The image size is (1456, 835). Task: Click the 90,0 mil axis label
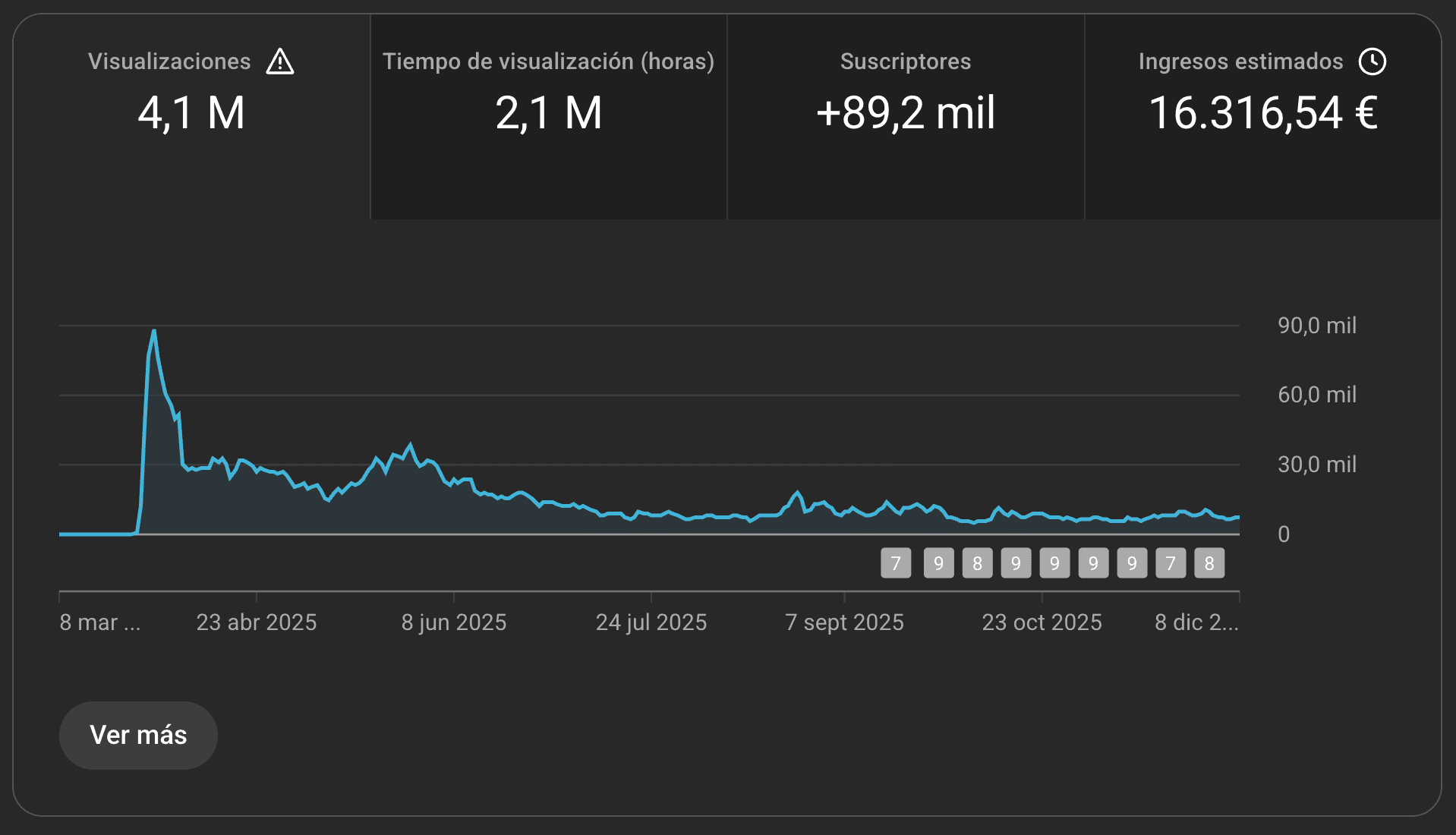click(x=1316, y=326)
